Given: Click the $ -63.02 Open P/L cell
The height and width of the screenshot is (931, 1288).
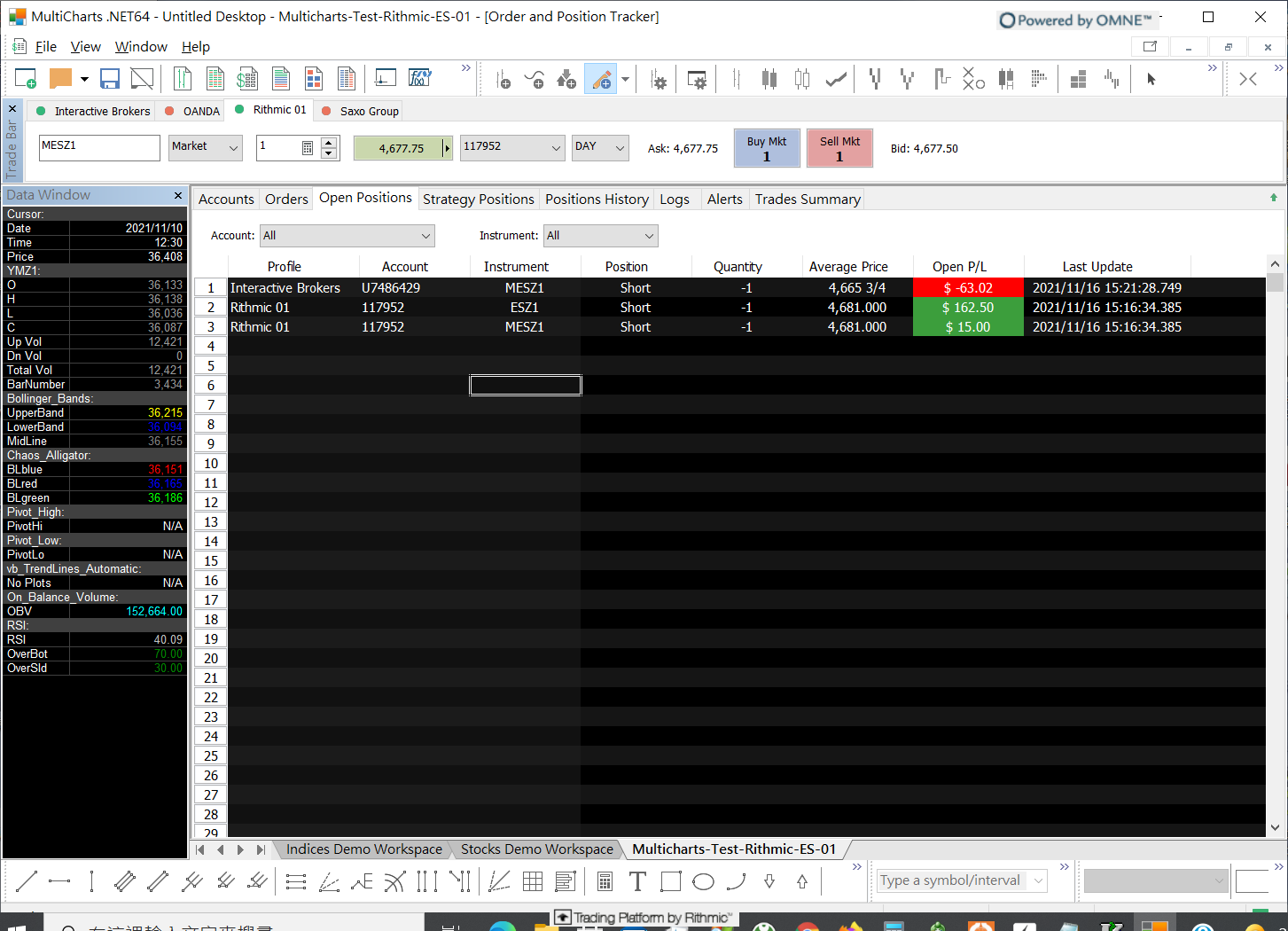Looking at the screenshot, I should (x=968, y=288).
